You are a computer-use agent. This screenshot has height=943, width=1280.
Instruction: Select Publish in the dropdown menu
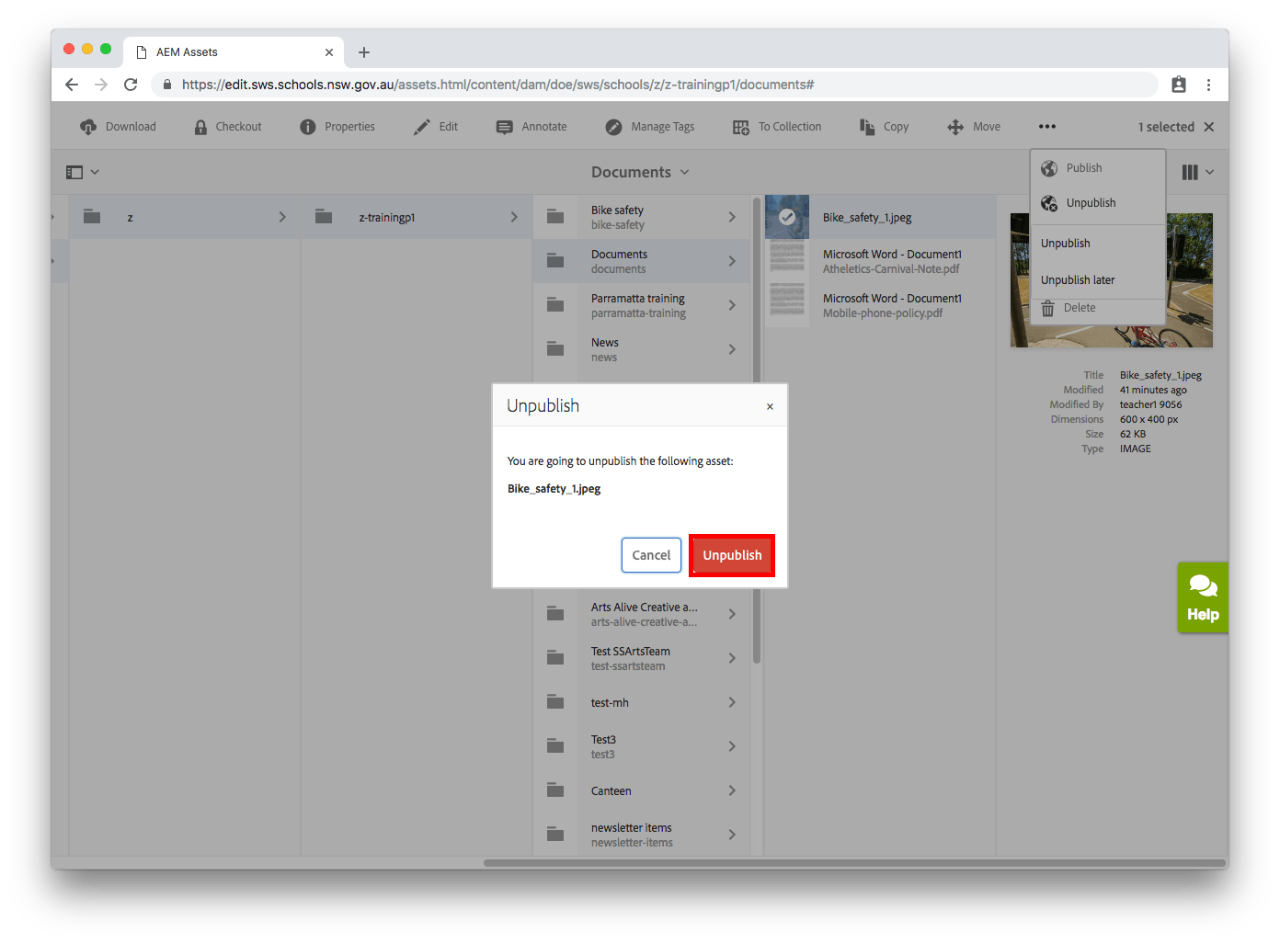(1084, 168)
